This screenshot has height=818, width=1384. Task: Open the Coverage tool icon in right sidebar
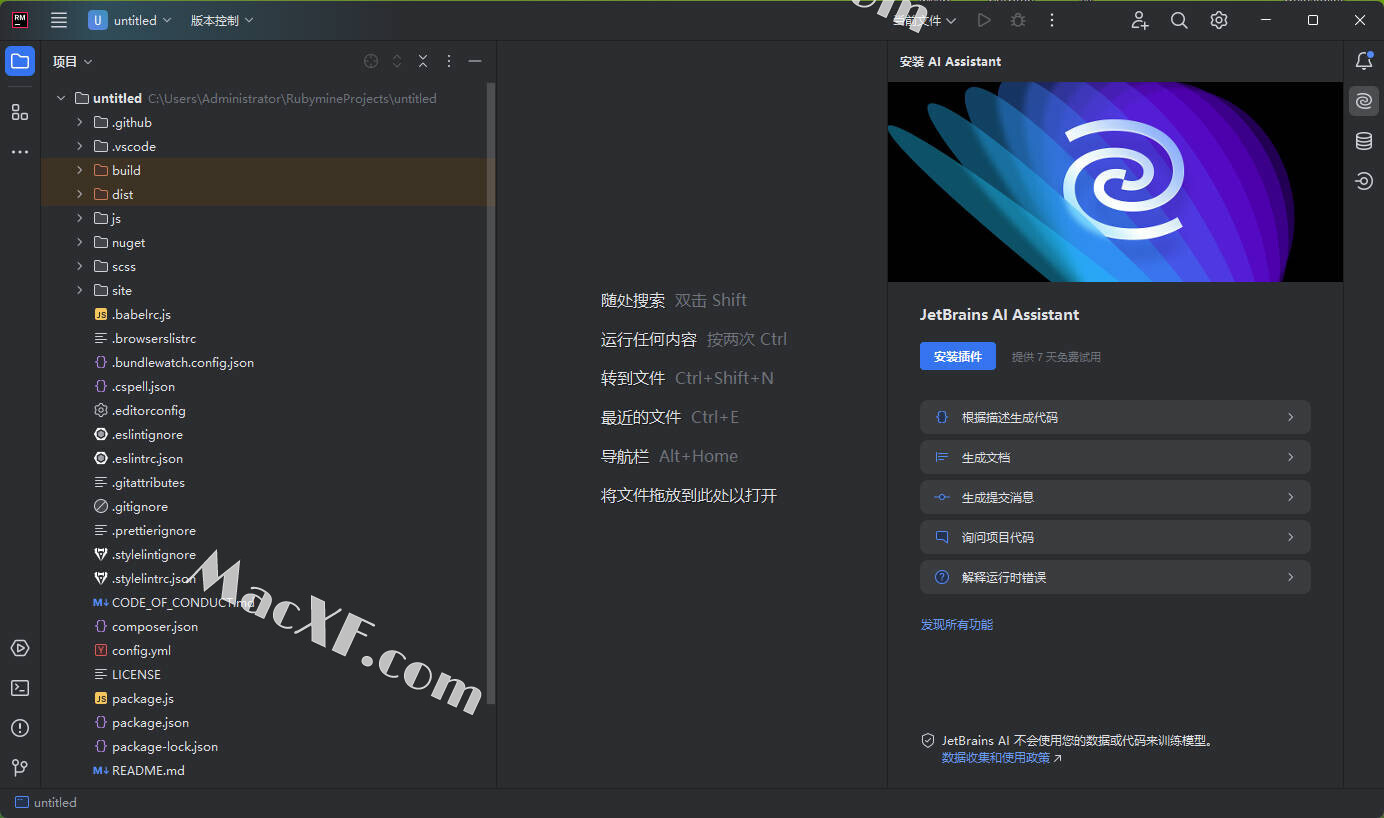tap(1364, 181)
